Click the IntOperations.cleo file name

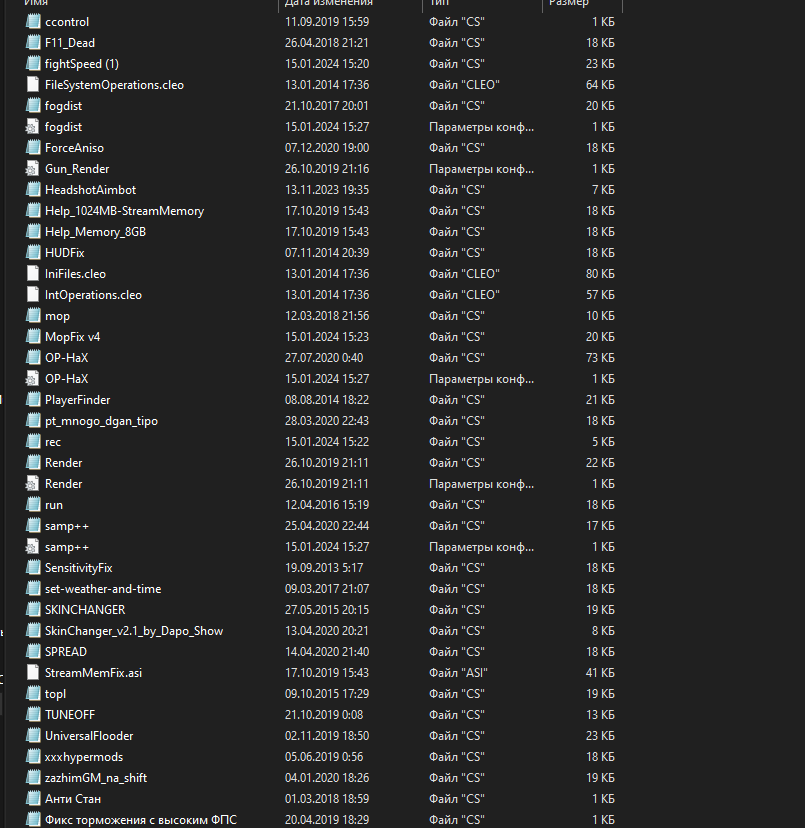(x=93, y=295)
